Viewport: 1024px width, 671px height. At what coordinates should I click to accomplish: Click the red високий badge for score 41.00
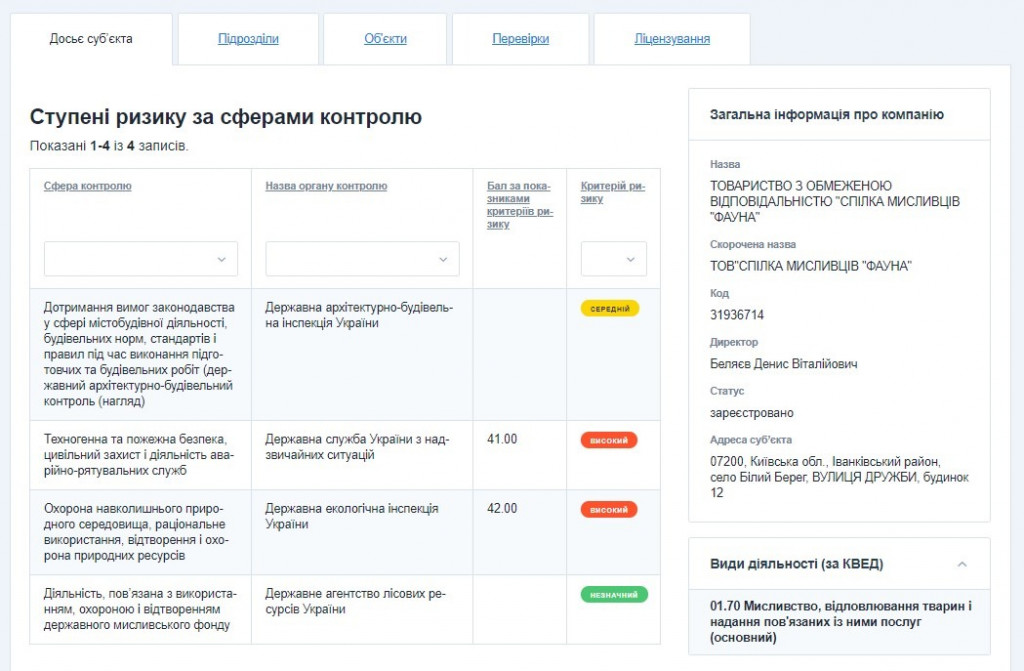(x=608, y=440)
